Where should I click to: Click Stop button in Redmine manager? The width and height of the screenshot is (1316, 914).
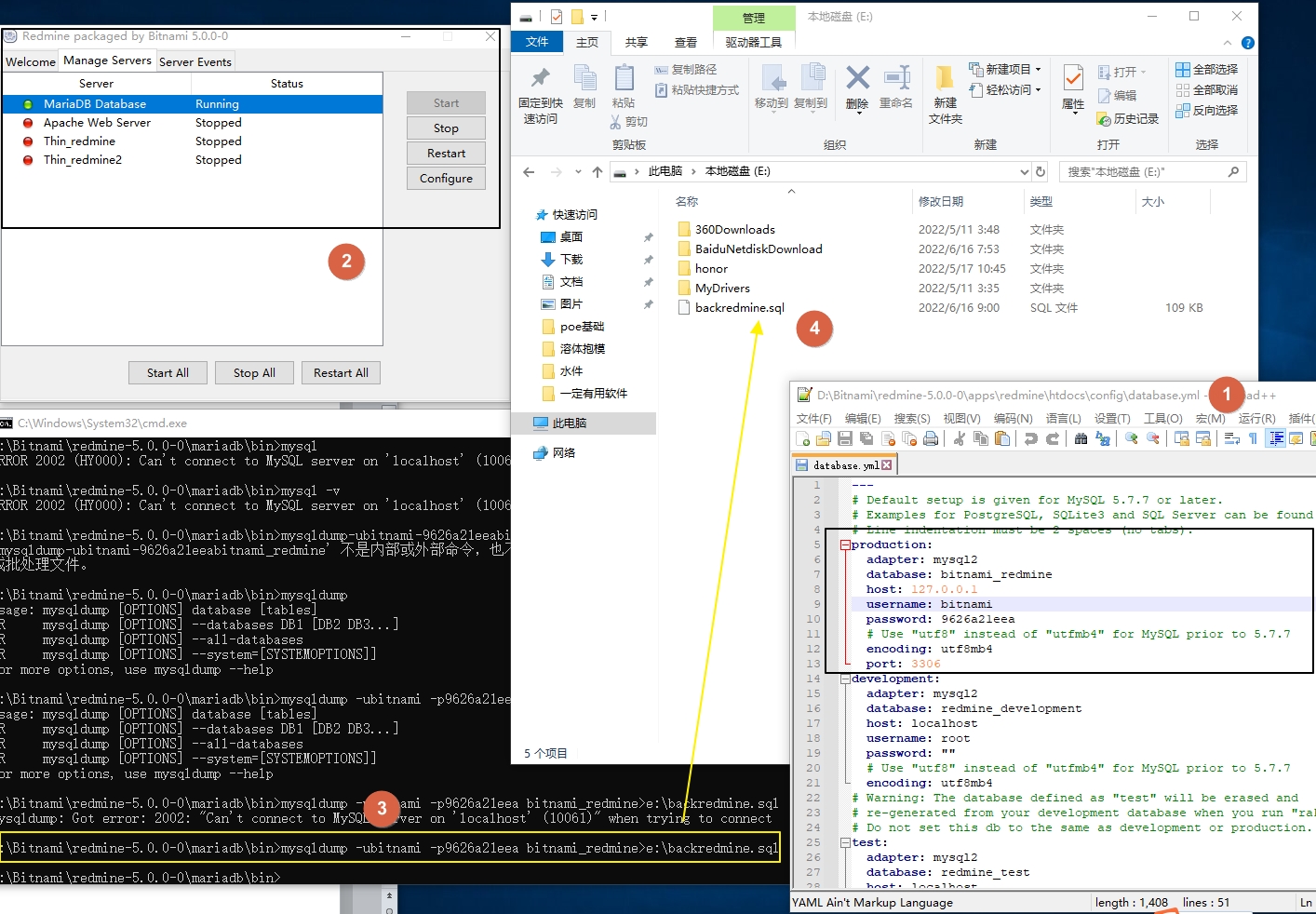coord(446,128)
